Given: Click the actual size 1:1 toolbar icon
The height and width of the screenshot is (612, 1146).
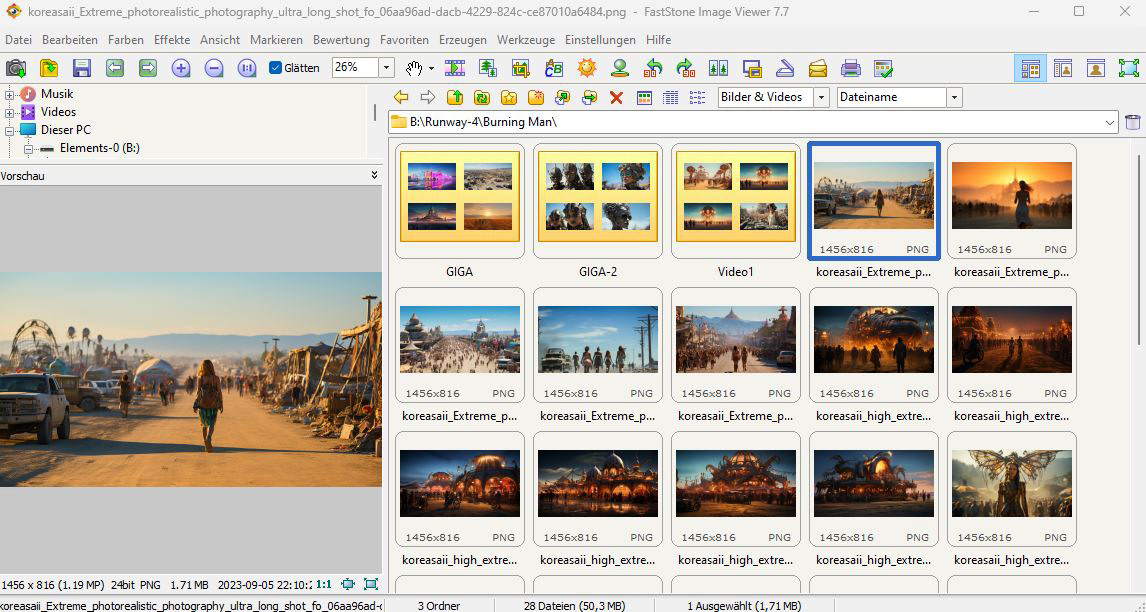Looking at the screenshot, I should [x=247, y=68].
